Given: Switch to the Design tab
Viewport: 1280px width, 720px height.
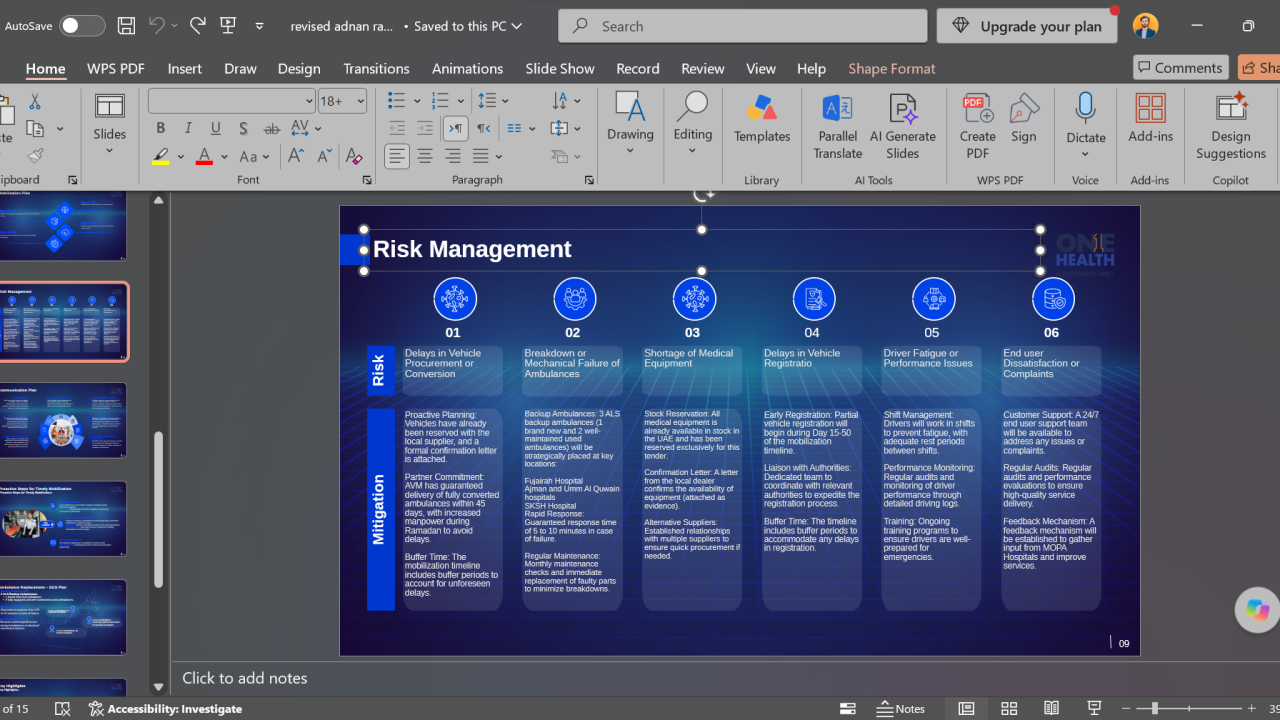Looking at the screenshot, I should coord(299,68).
